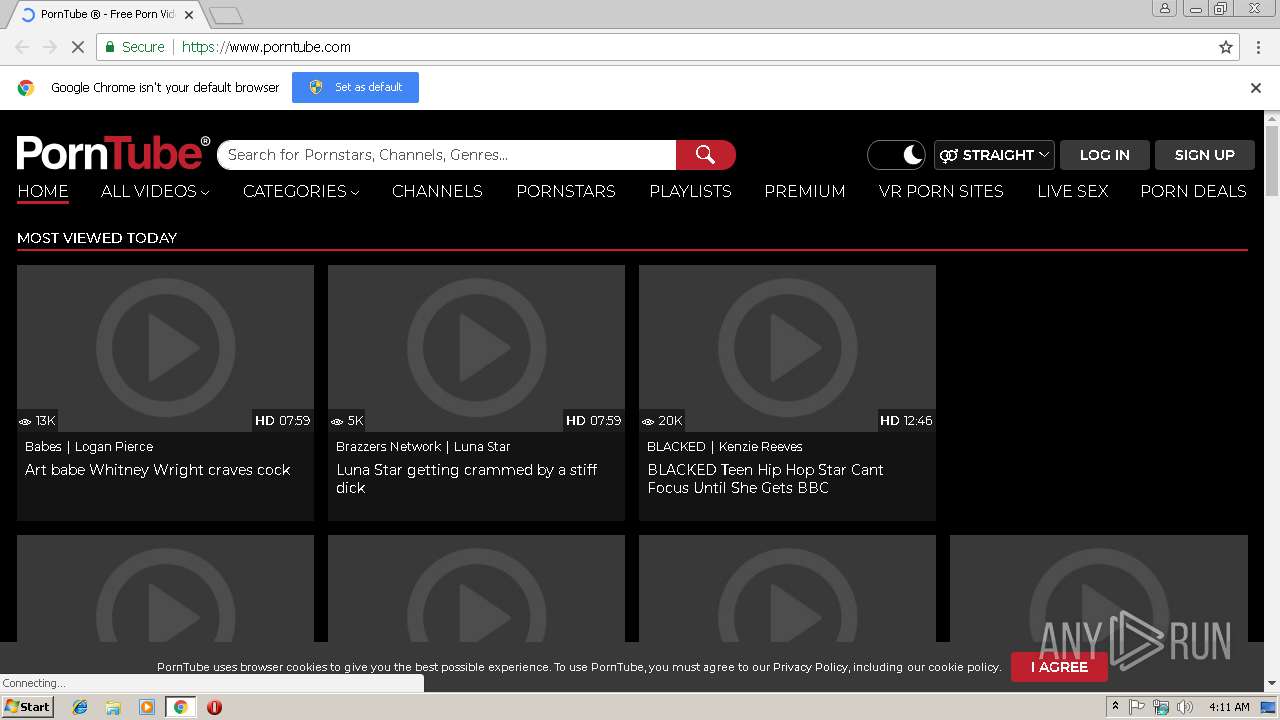The image size is (1280, 720).
Task: Select the 12:46 duration thumbnail
Action: [x=787, y=348]
